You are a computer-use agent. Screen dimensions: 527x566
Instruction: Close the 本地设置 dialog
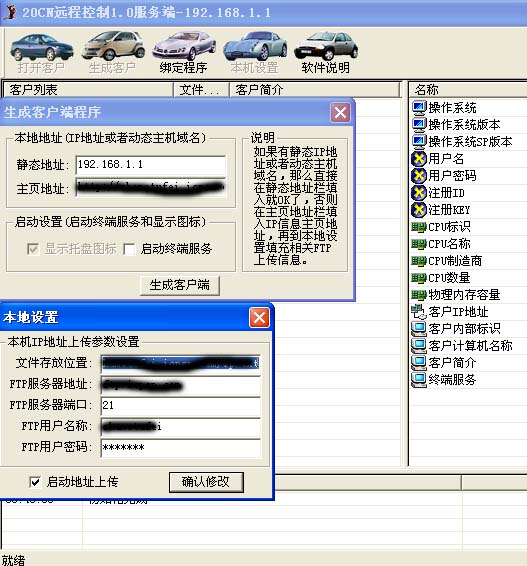coord(259,318)
